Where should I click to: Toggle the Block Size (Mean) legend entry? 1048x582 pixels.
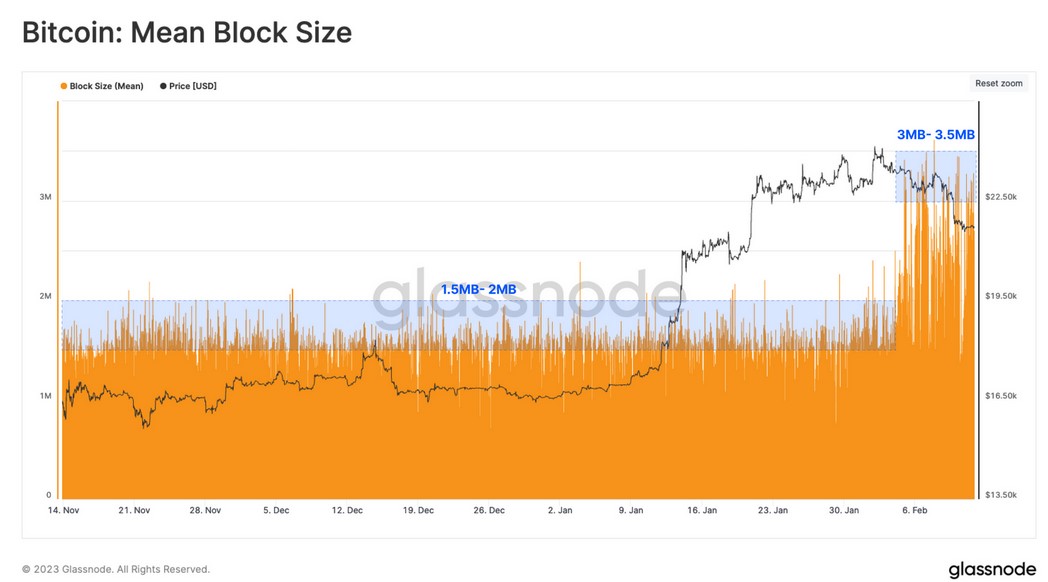point(102,86)
